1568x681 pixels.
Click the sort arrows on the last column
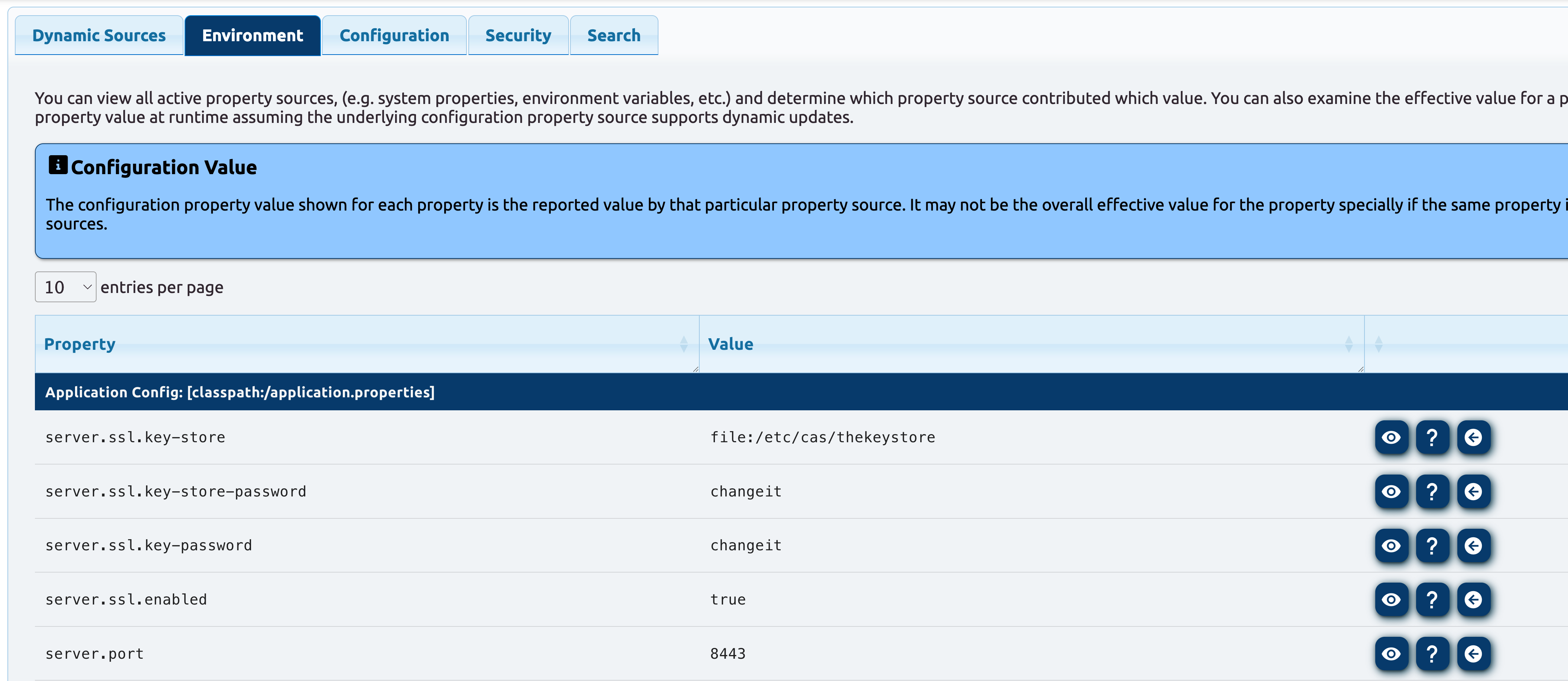(x=1379, y=345)
